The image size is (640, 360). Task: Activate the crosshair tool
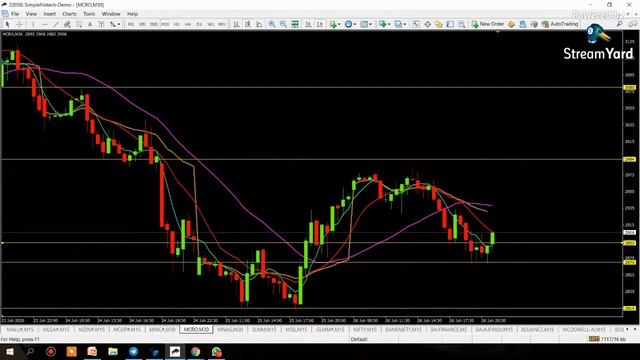point(19,24)
